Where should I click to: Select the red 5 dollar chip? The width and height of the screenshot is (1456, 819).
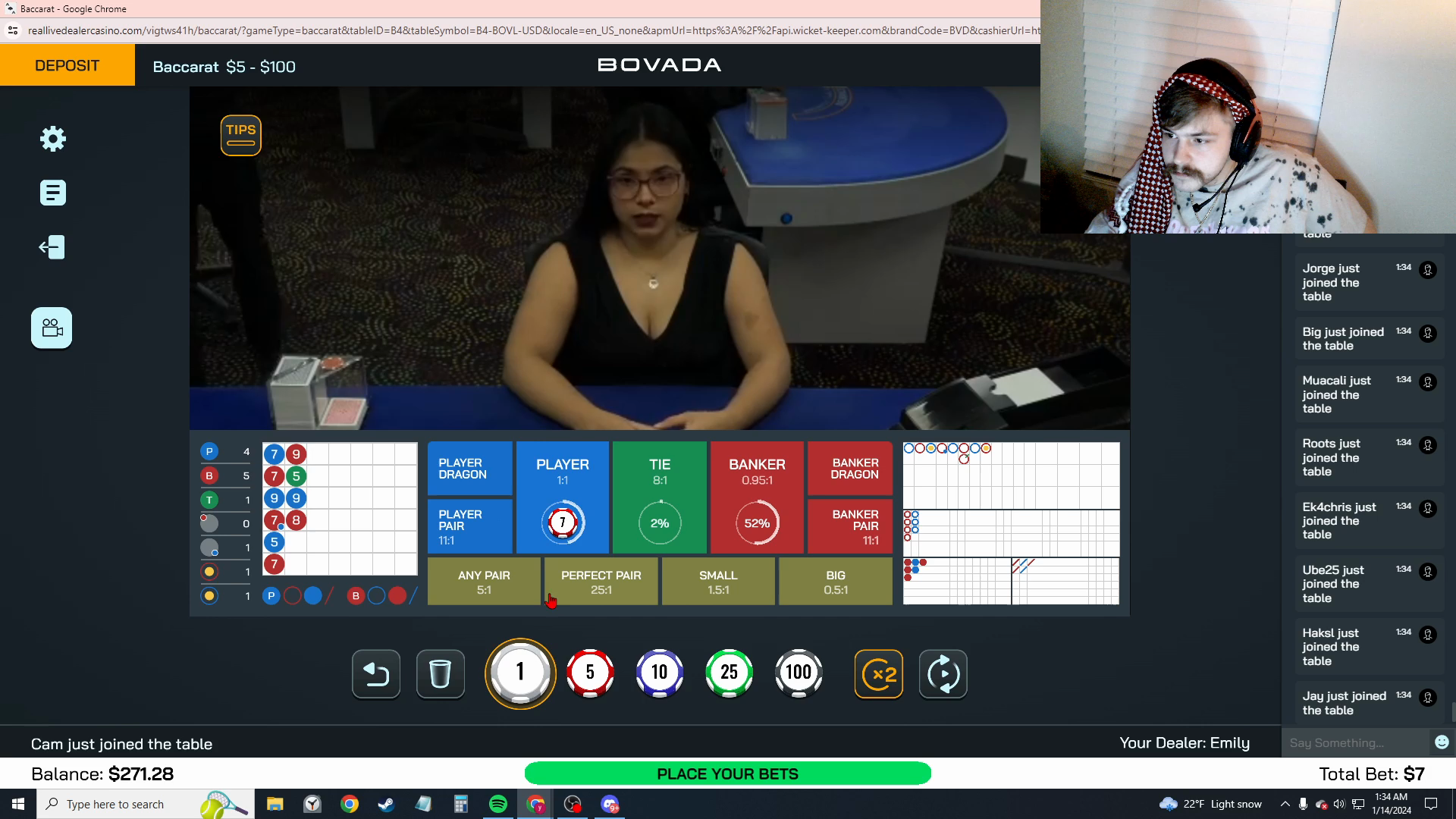pos(590,673)
